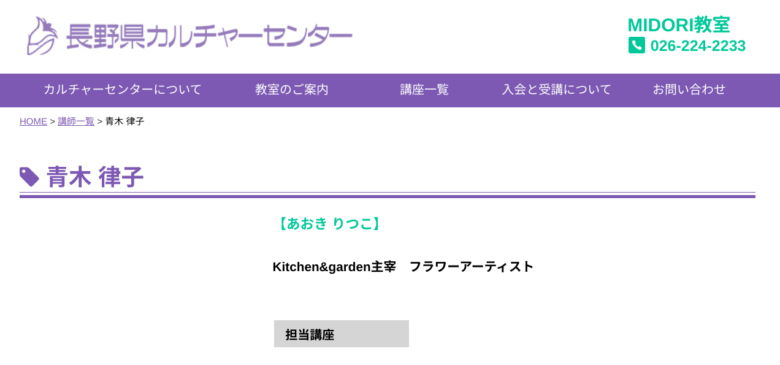Open 教室のご案内 navigation item
Image resolution: width=780 pixels, height=365 pixels.
[x=292, y=90]
